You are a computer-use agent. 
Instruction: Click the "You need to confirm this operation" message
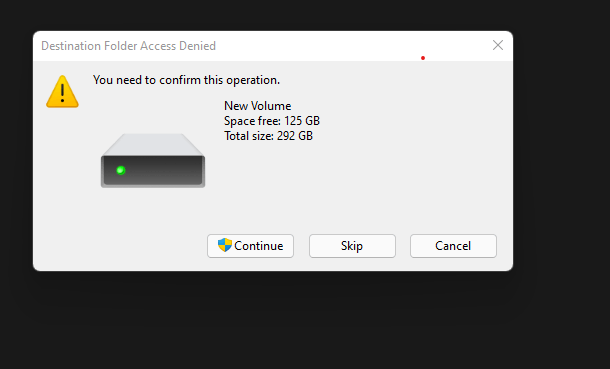tap(186, 80)
